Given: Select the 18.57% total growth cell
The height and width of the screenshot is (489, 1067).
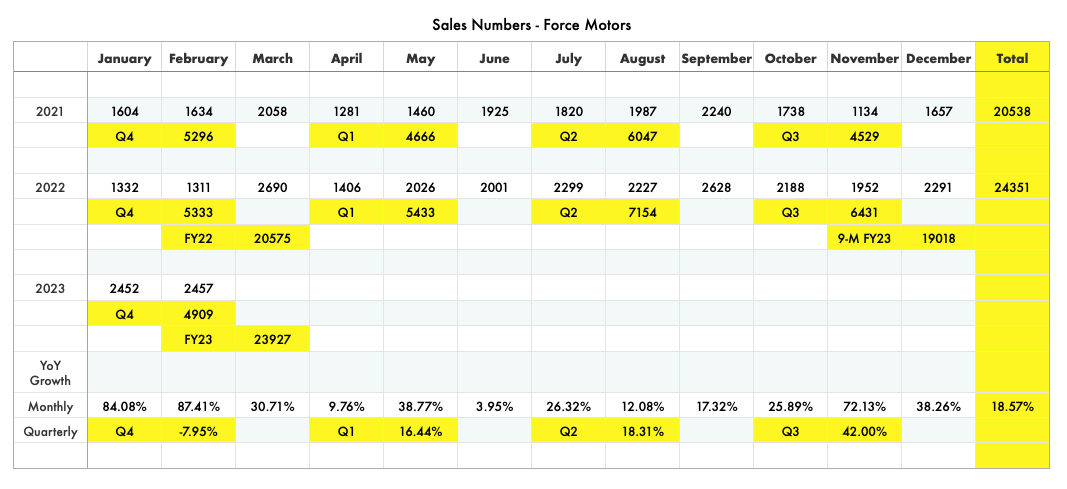Looking at the screenshot, I should pos(1012,407).
